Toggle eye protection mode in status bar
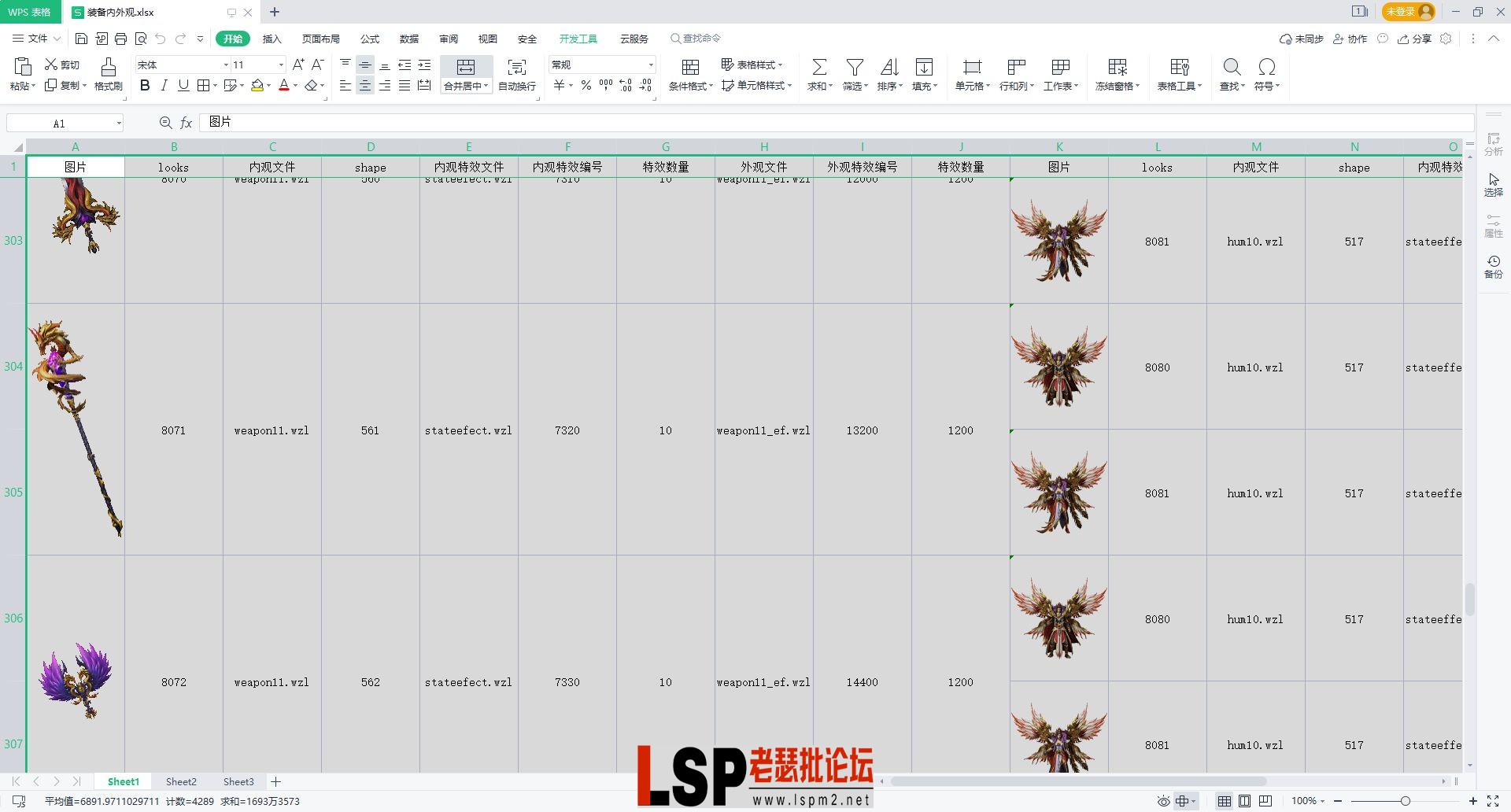This screenshot has width=1511, height=812. pyautogui.click(x=1163, y=801)
